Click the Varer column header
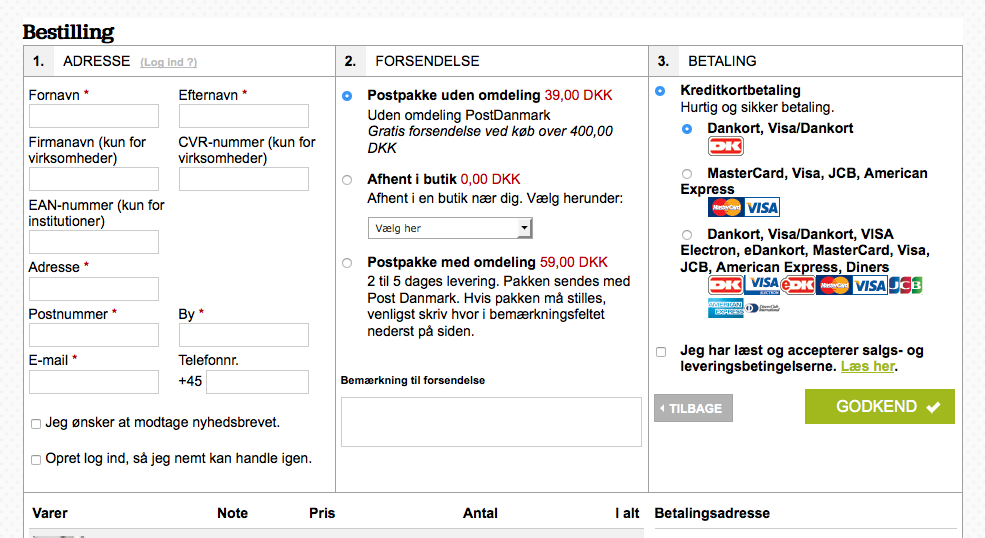 pos(50,513)
